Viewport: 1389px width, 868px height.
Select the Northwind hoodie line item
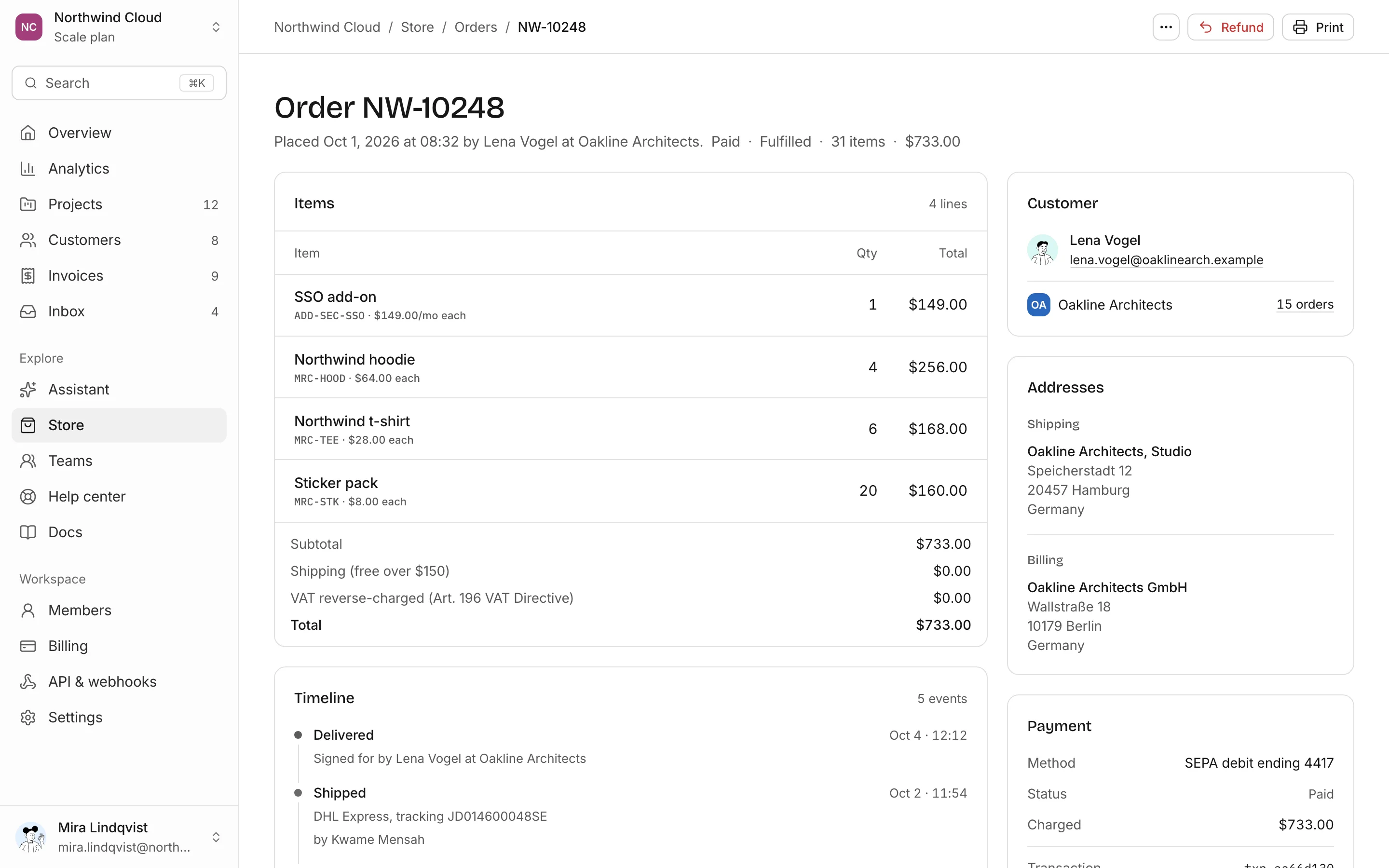pos(630,367)
